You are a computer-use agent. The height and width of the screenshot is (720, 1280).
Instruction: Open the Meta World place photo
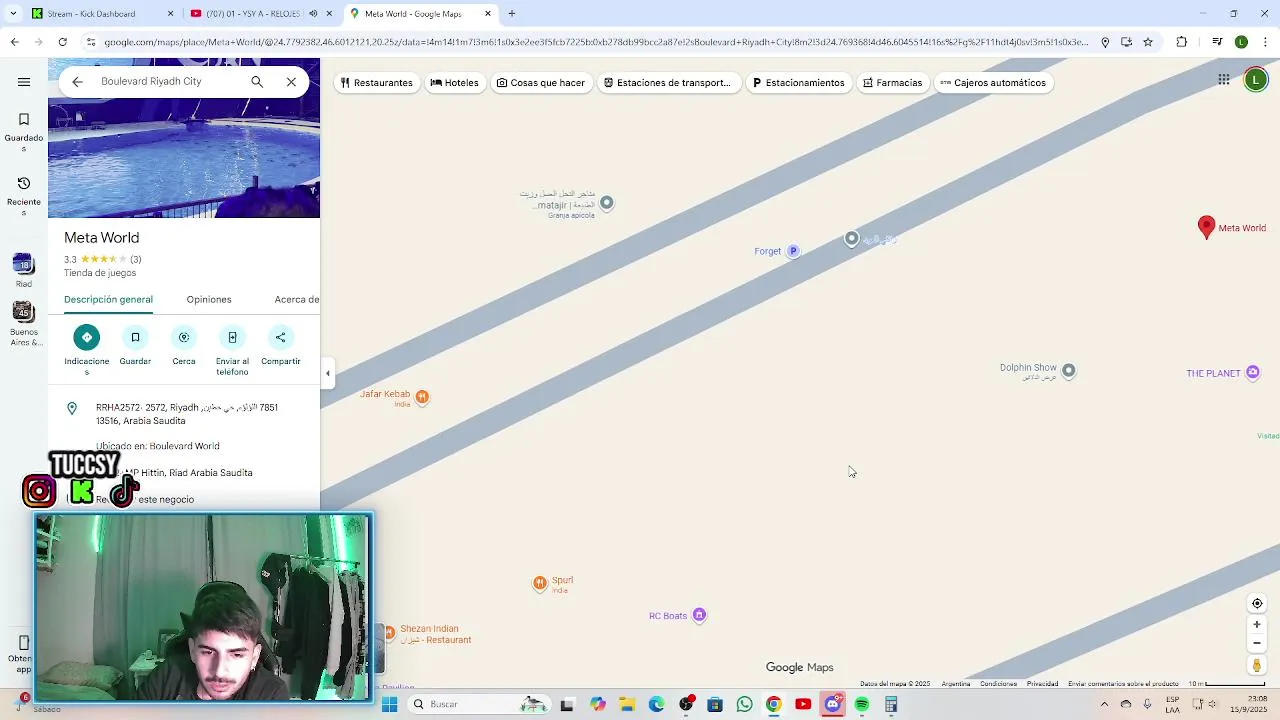(x=184, y=158)
